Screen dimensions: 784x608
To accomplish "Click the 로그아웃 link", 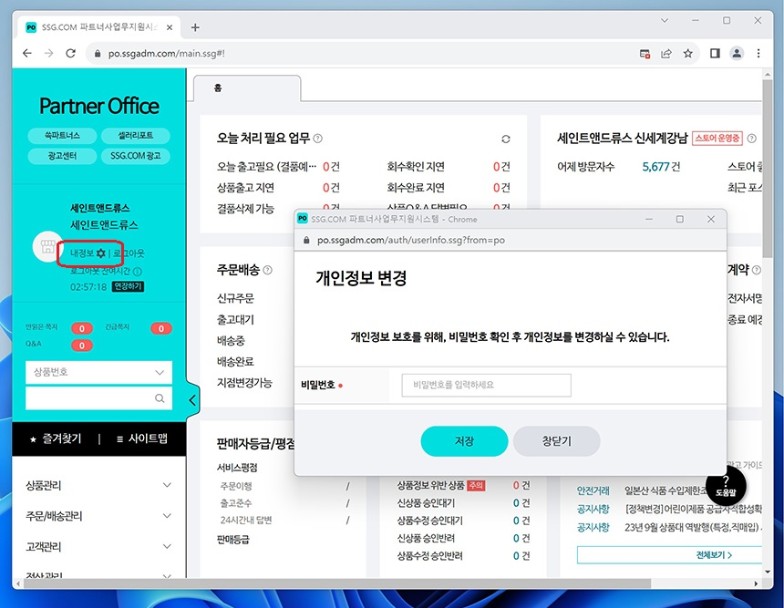I will click(x=128, y=254).
